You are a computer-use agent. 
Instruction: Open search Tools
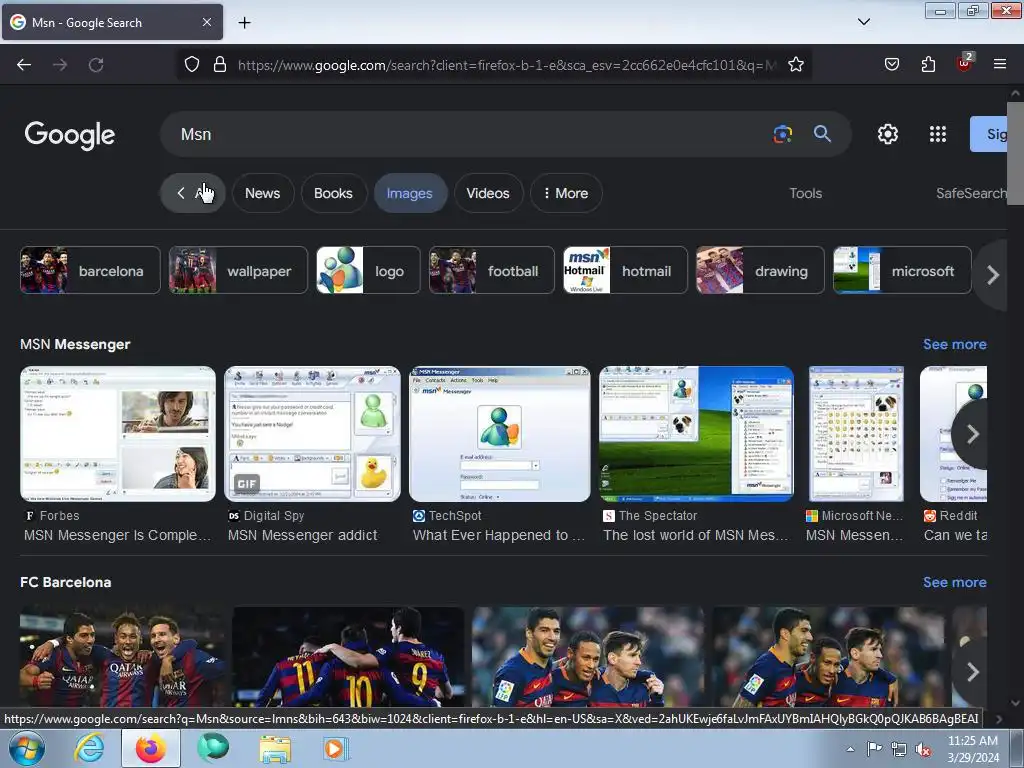(805, 193)
